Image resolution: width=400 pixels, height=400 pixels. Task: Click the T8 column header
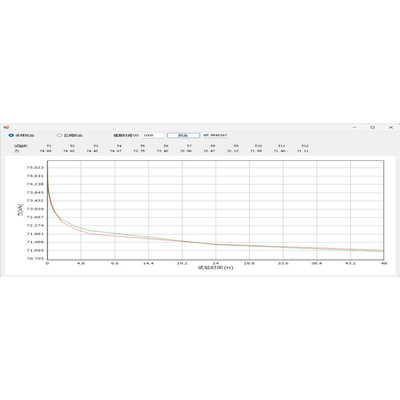pyautogui.click(x=213, y=146)
